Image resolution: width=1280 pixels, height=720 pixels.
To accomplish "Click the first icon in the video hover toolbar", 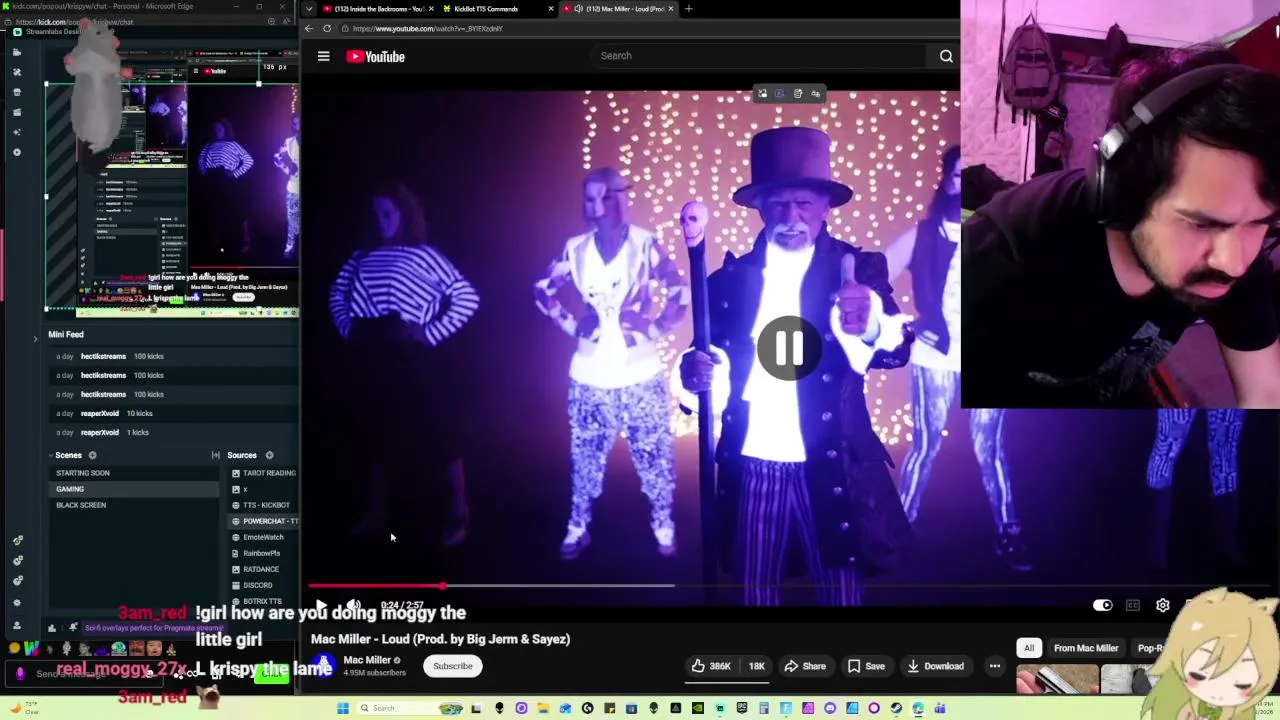I will coord(762,94).
